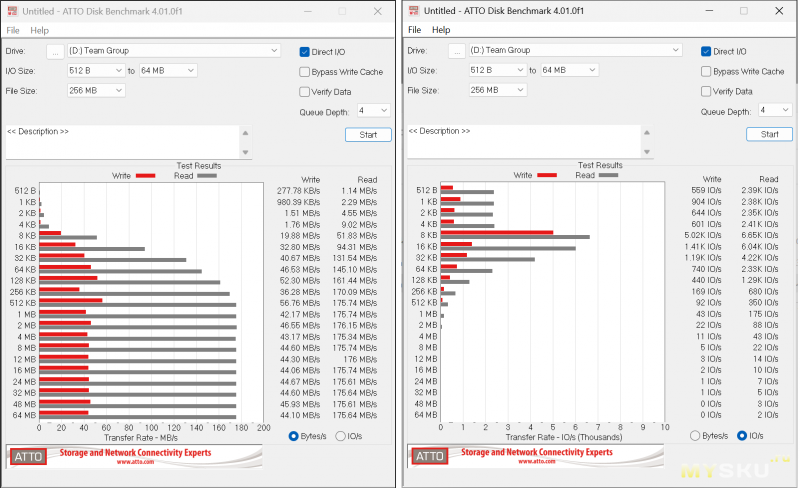
Task: Minimize the right ATTO Disk Benchmark window
Action: point(709,11)
